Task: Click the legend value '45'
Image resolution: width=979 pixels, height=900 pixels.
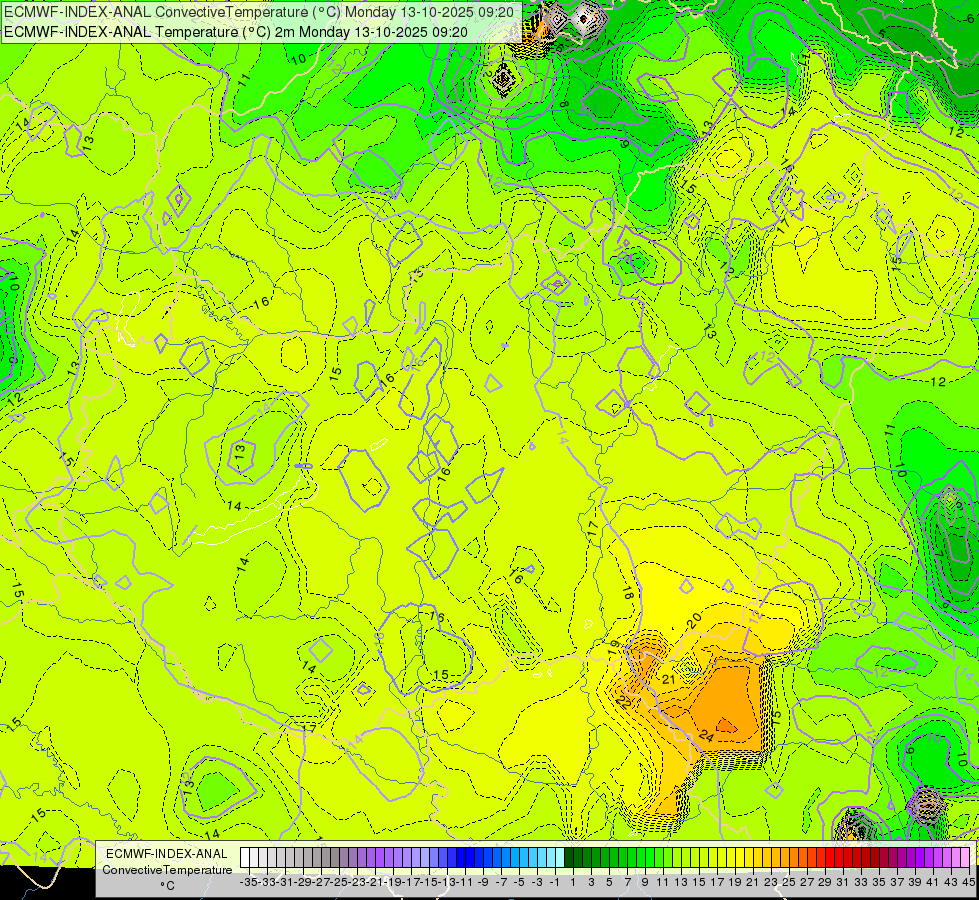Action: pyautogui.click(x=968, y=882)
